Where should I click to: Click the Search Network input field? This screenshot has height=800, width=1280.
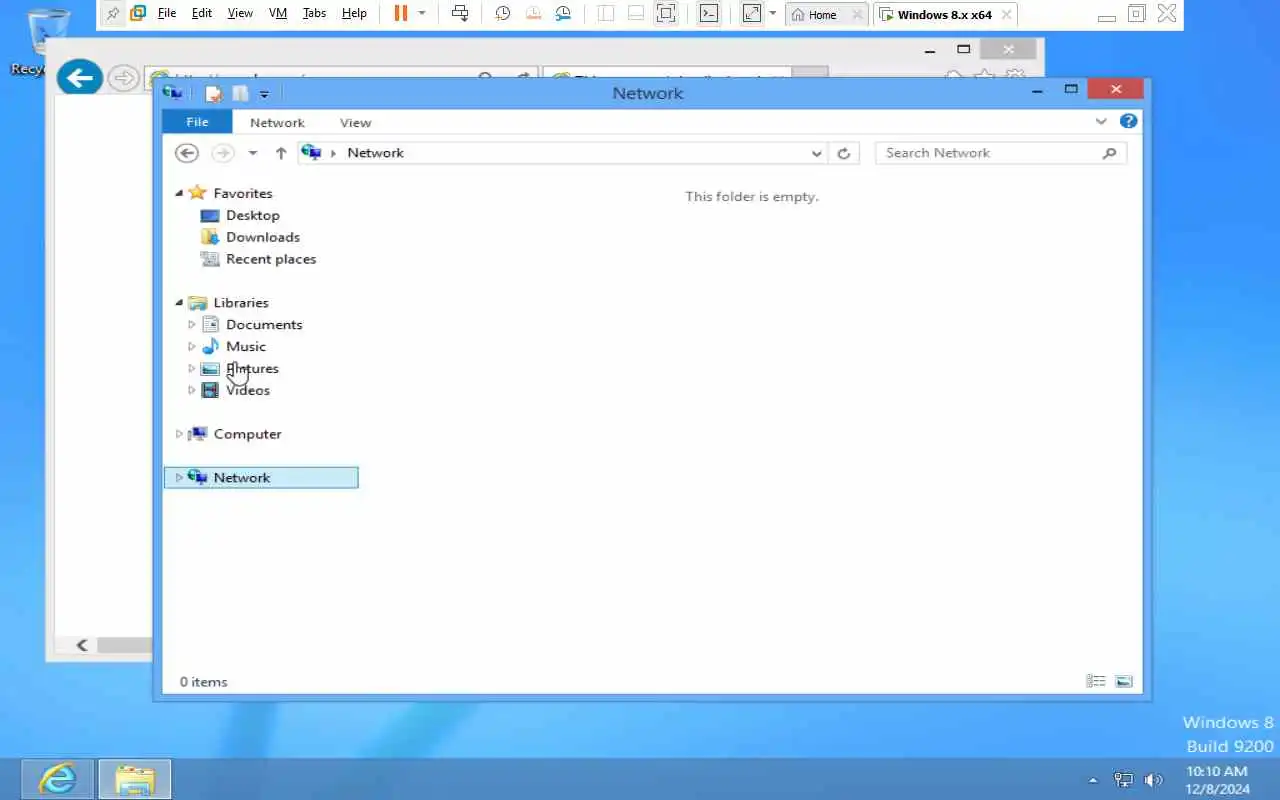click(1001, 153)
